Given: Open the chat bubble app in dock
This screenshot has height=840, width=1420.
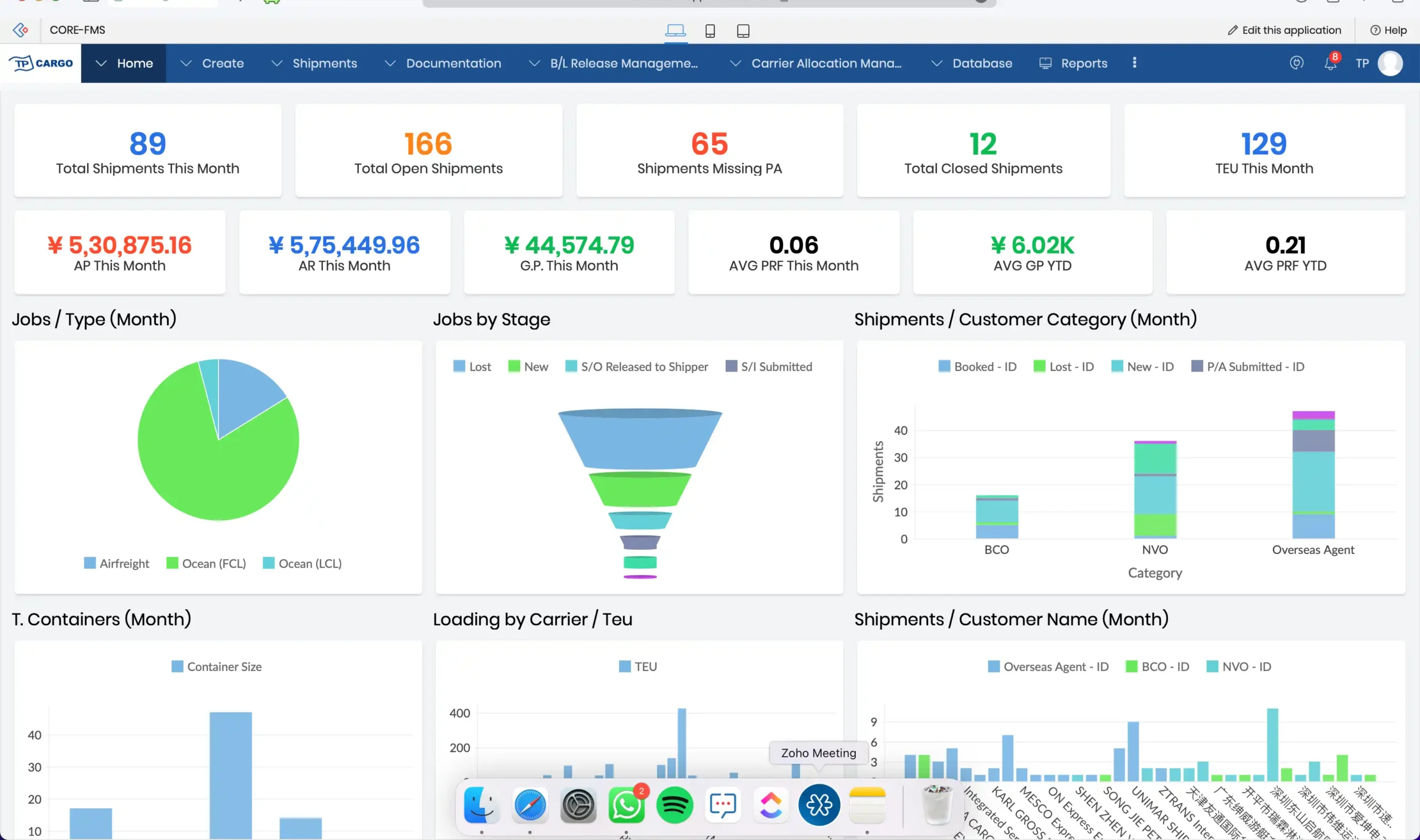Looking at the screenshot, I should coord(723,805).
